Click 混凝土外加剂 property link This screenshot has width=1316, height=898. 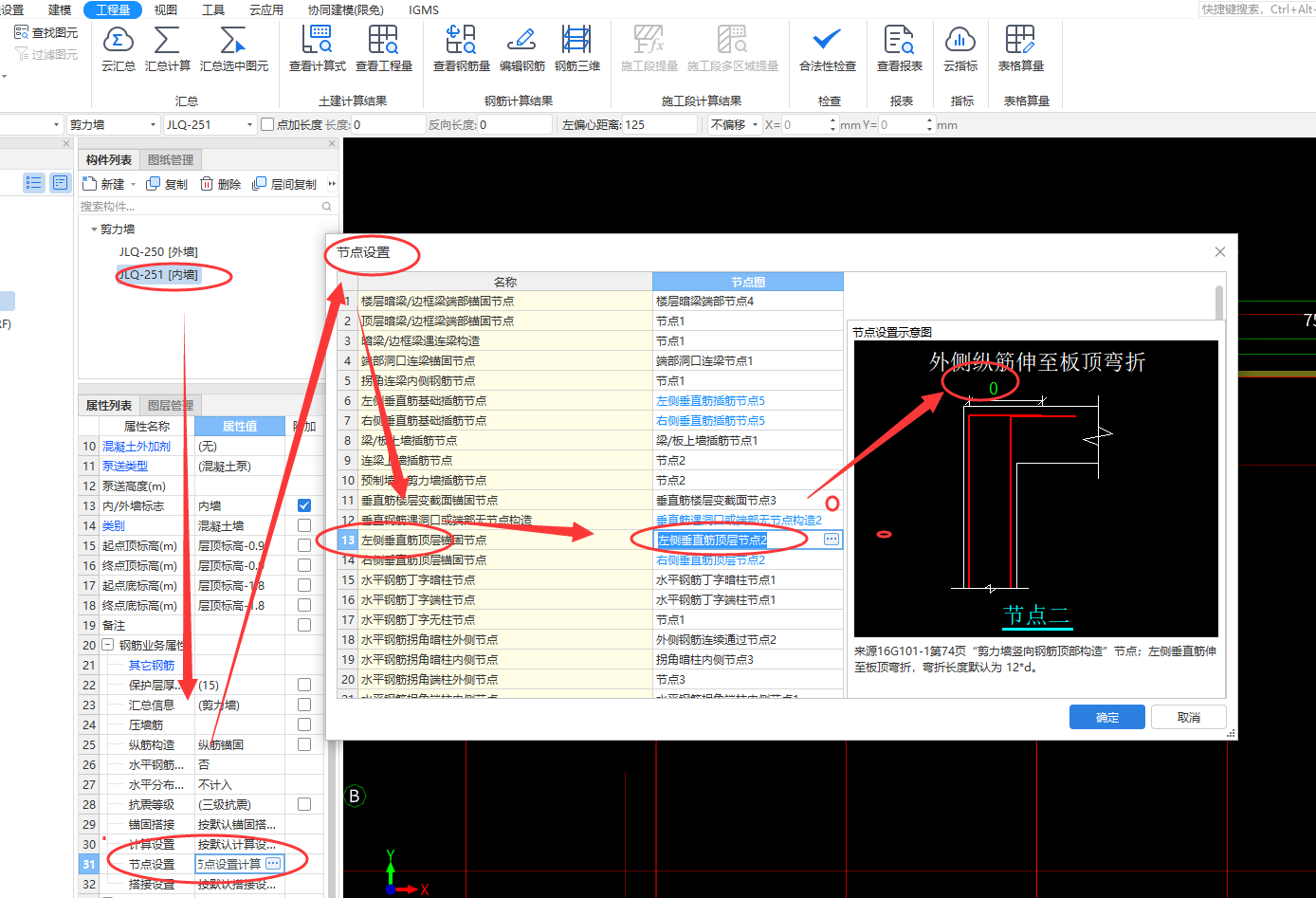[137, 446]
